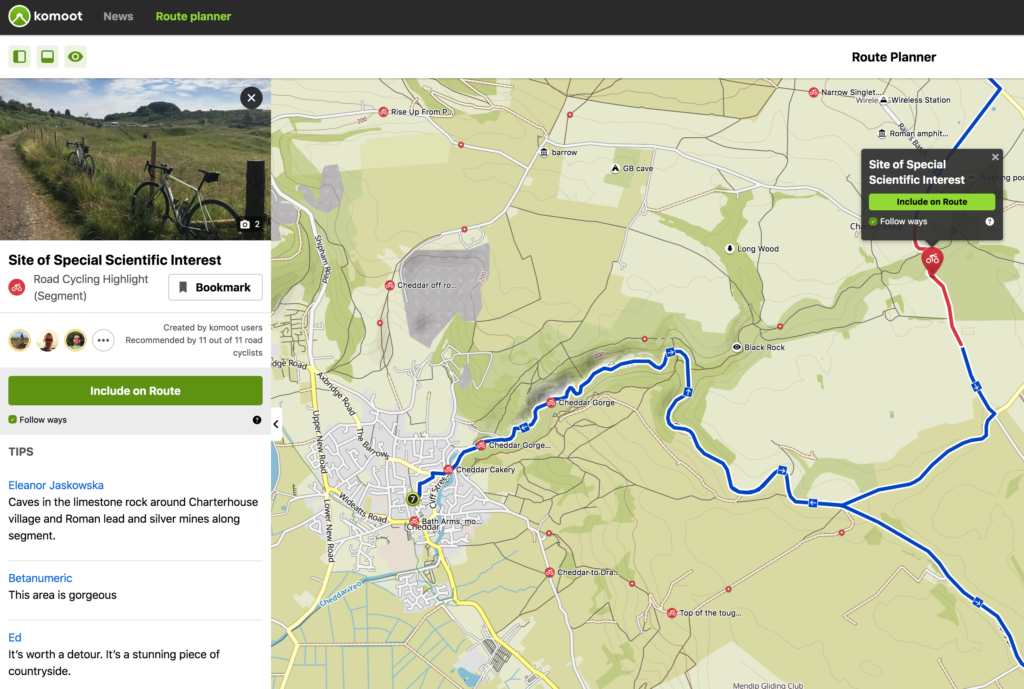Select the large red cycling highlight pin on map
Screen dimensions: 1024x689
(932, 261)
